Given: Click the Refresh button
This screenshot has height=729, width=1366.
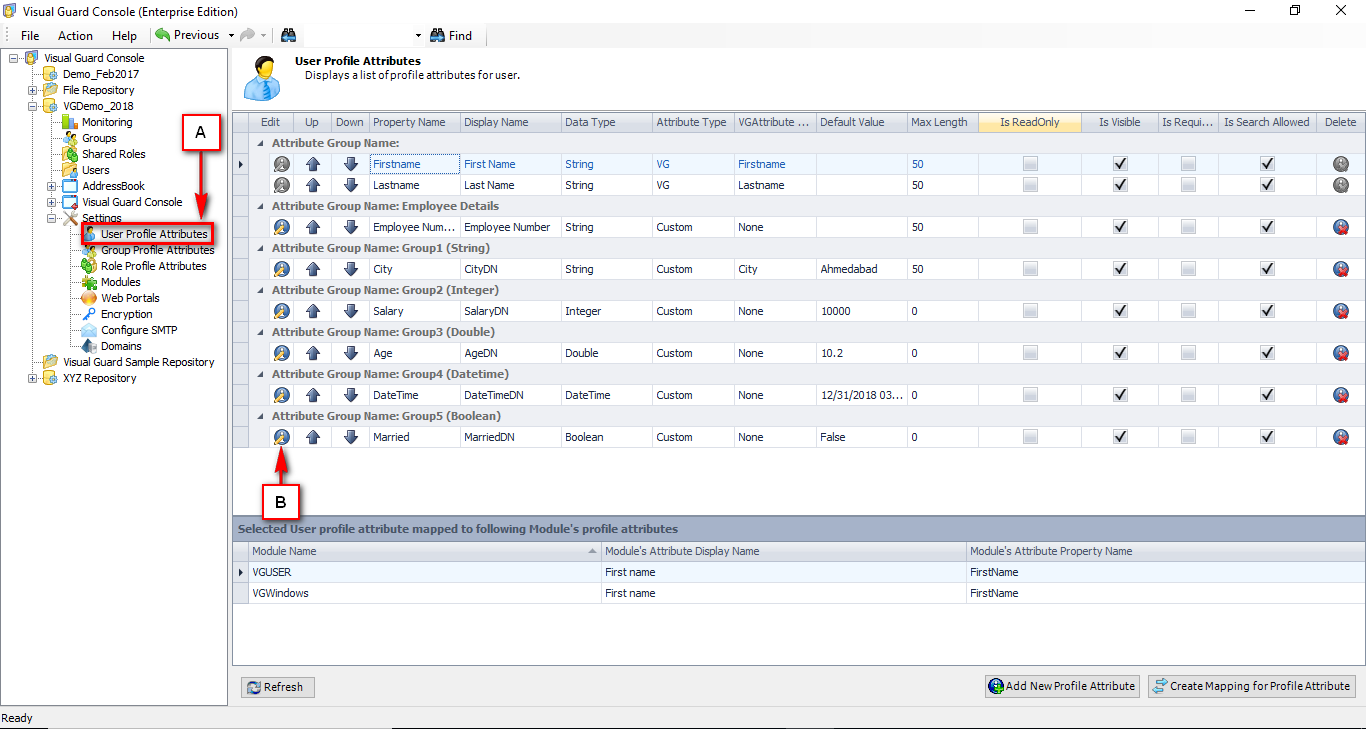Looking at the screenshot, I should (x=278, y=687).
